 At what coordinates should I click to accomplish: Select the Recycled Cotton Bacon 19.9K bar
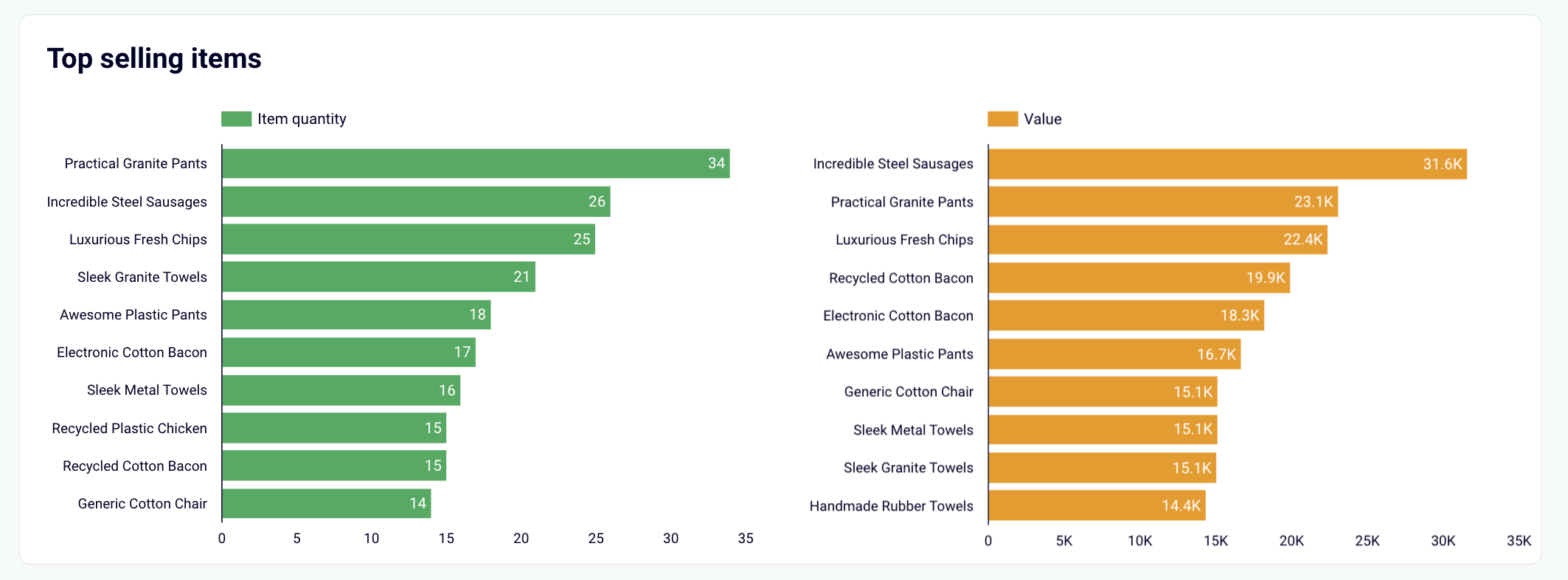[x=1139, y=278]
